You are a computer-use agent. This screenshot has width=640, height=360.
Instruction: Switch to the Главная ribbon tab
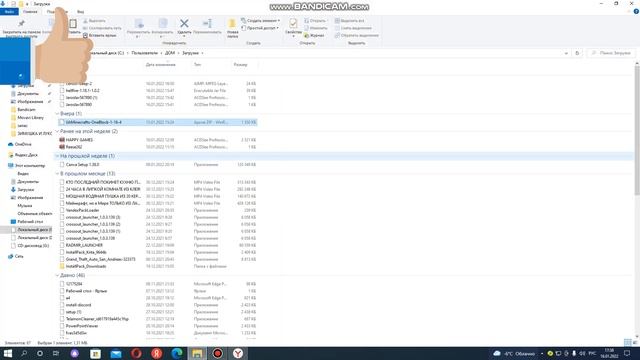click(x=30, y=12)
